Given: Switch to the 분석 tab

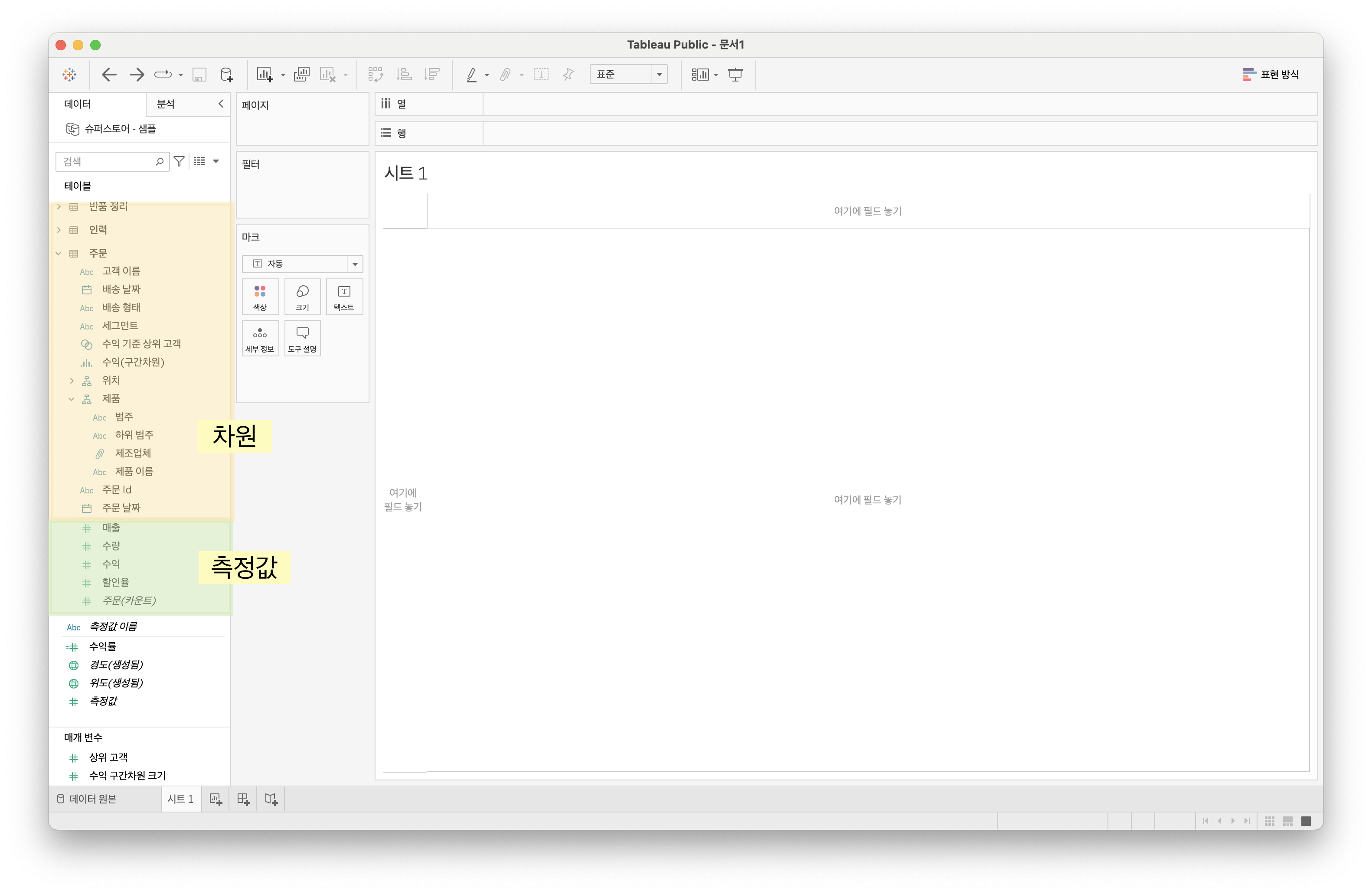Looking at the screenshot, I should tap(166, 104).
